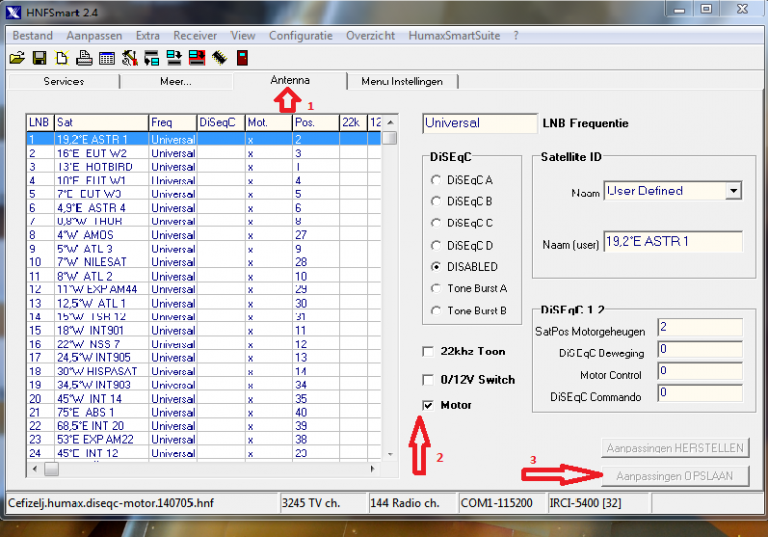Viewport: 768px width, 537px height.
Task: Click the save floppy disk icon
Action: coord(40,58)
